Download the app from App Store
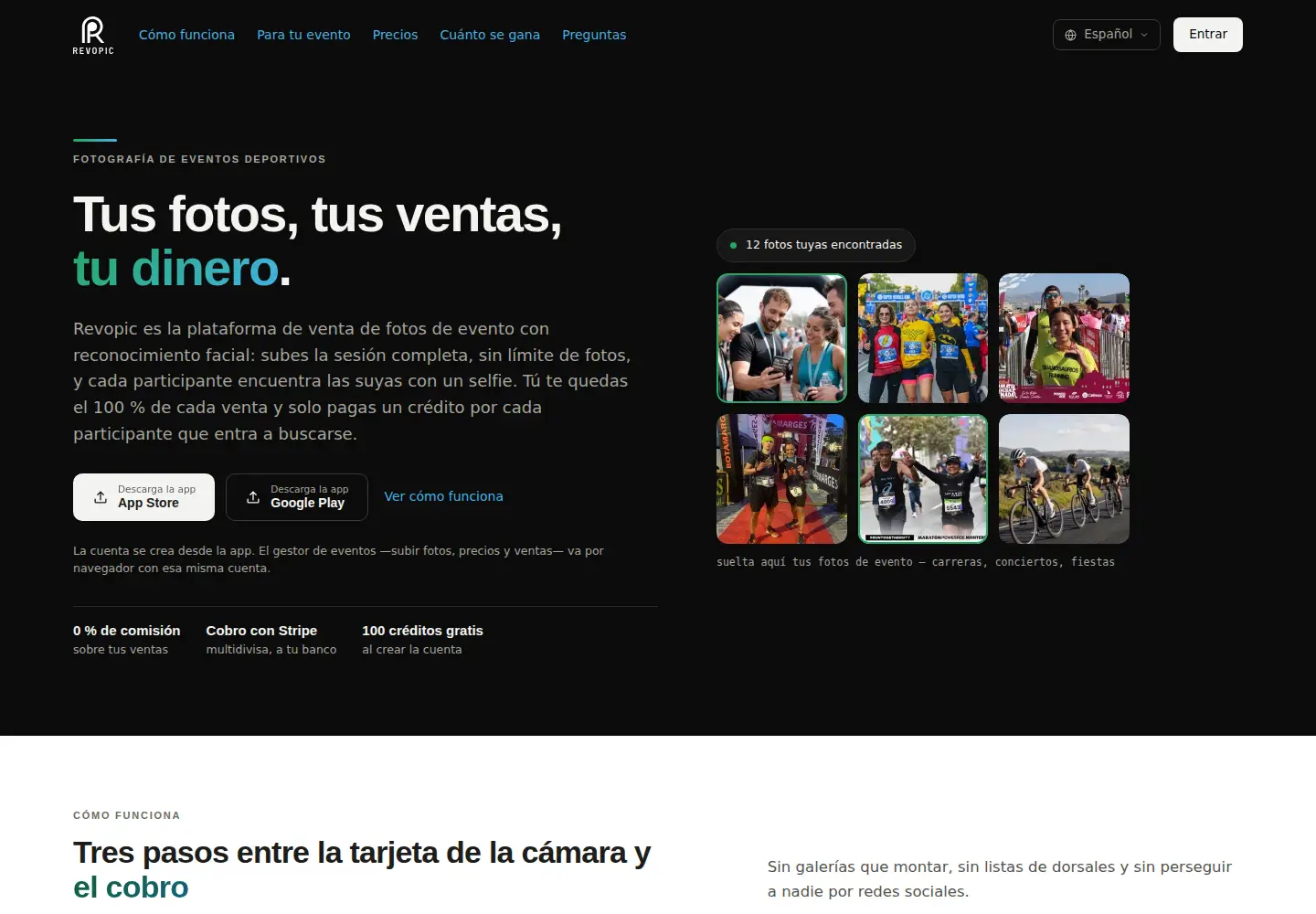The image size is (1316, 914). (143, 497)
